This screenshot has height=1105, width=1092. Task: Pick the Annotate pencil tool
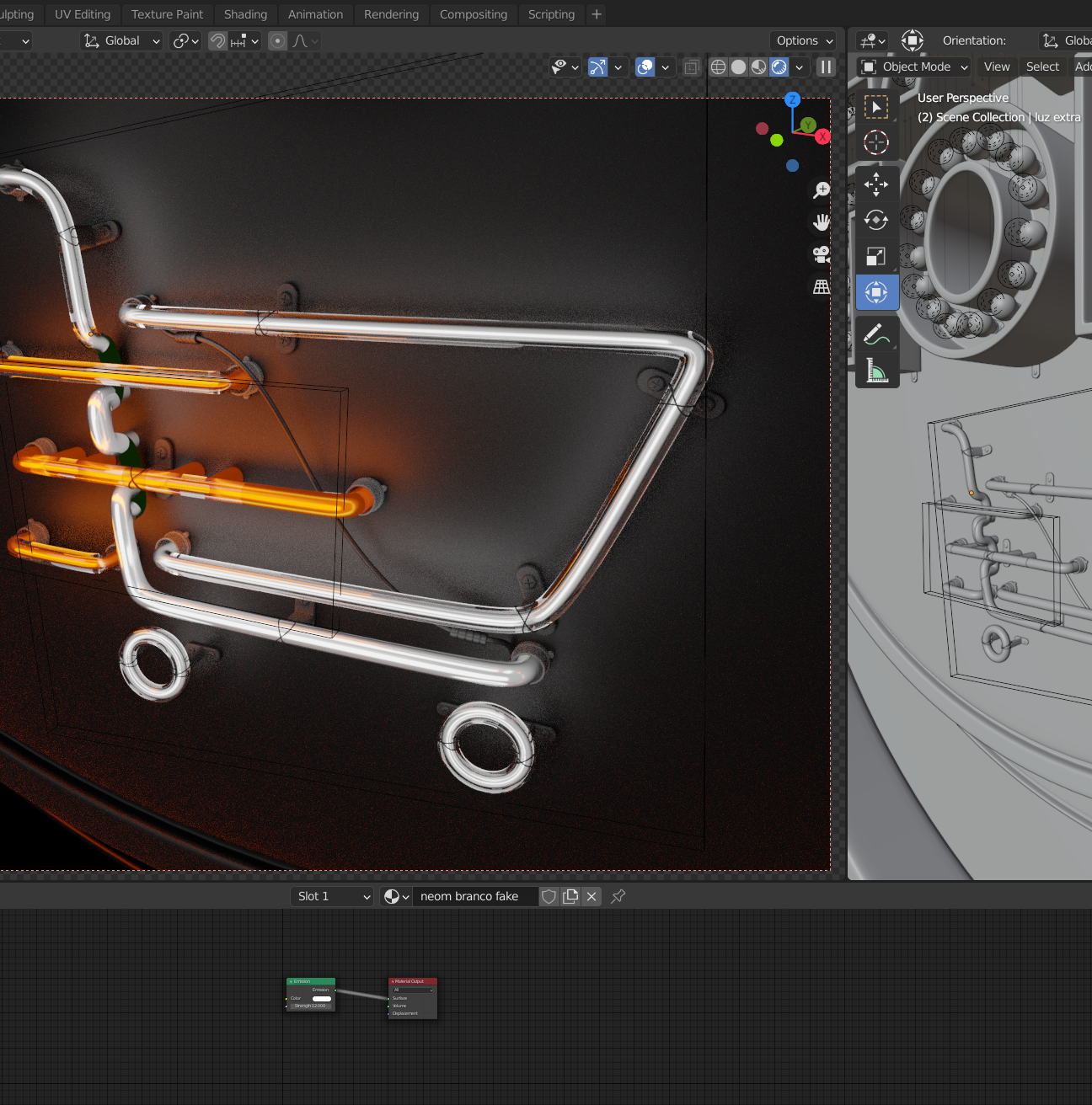click(876, 334)
